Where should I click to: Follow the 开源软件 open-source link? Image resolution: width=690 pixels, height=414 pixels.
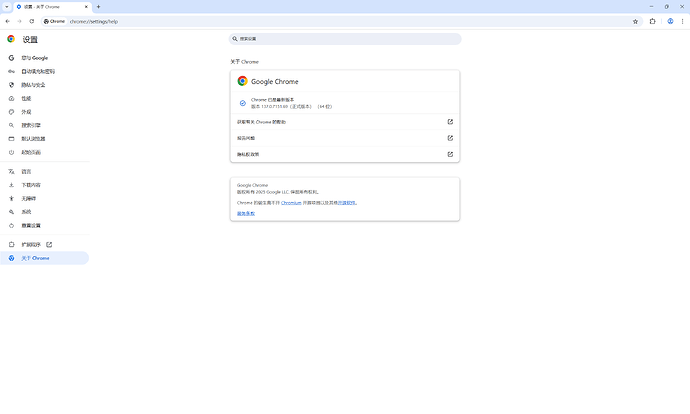coord(346,203)
